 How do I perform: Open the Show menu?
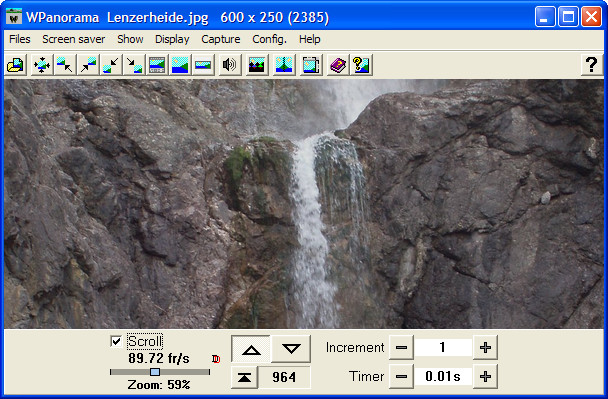[130, 39]
